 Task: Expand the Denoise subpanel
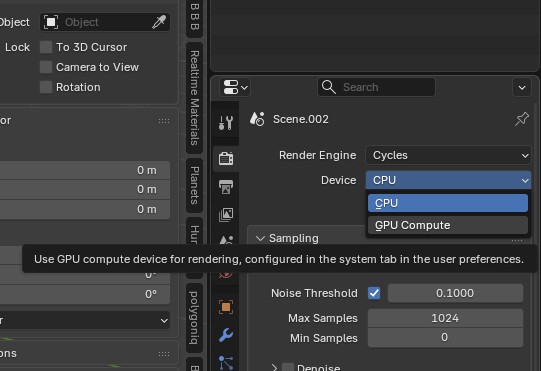pos(274,367)
